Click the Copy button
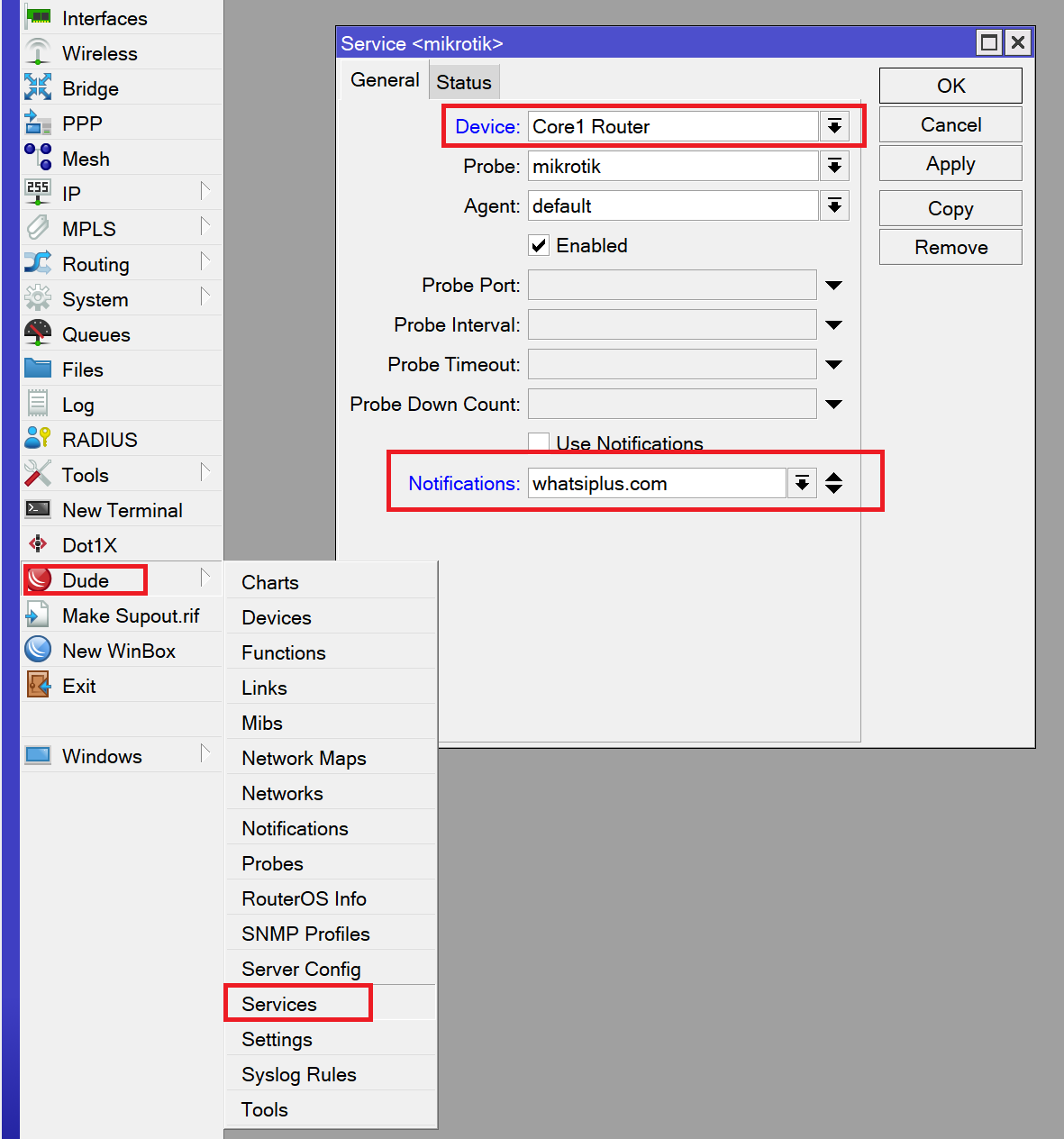1064x1139 pixels. tap(950, 208)
